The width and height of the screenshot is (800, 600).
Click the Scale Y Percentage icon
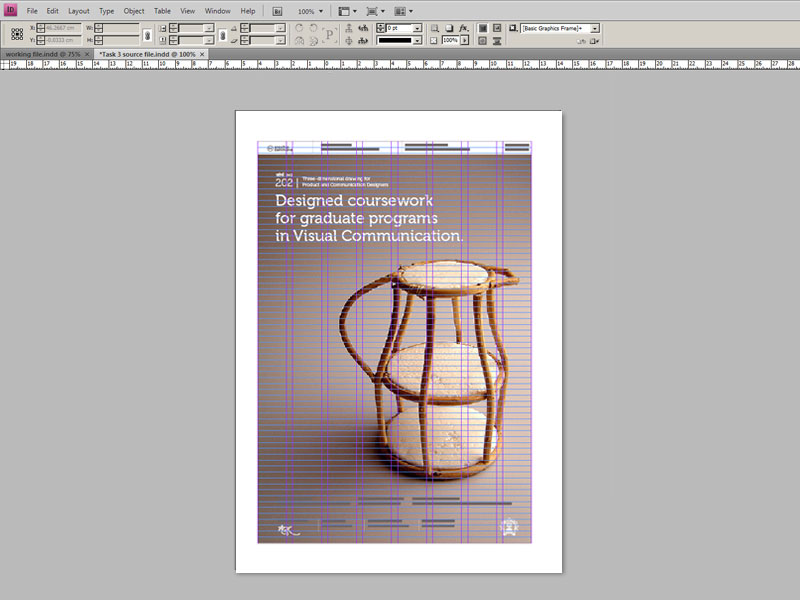click(x=162, y=40)
